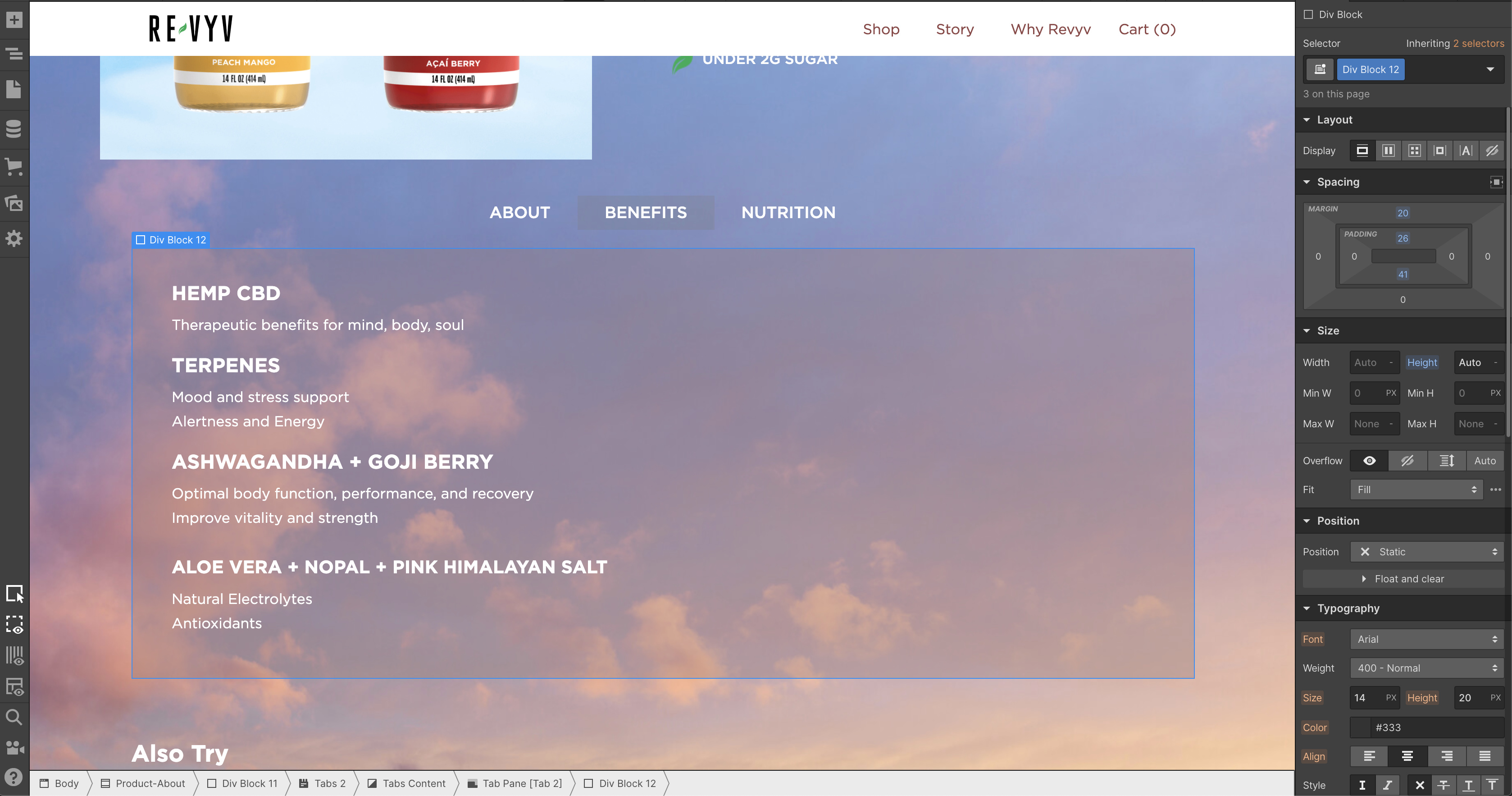Open the Navigator panel icon
The width and height of the screenshot is (1512, 796).
click(x=14, y=54)
